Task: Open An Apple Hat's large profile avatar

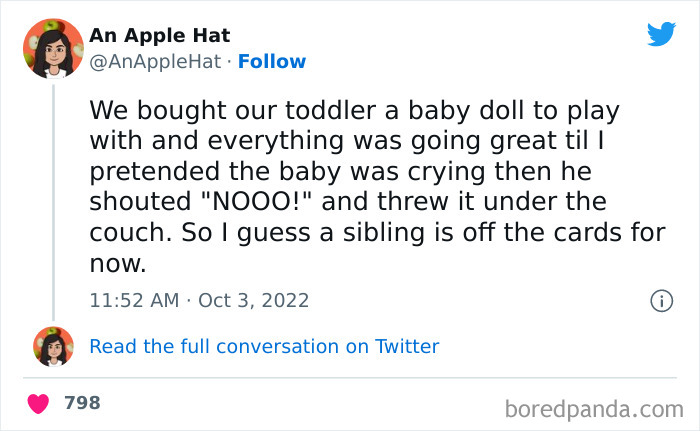Action: coord(53,48)
